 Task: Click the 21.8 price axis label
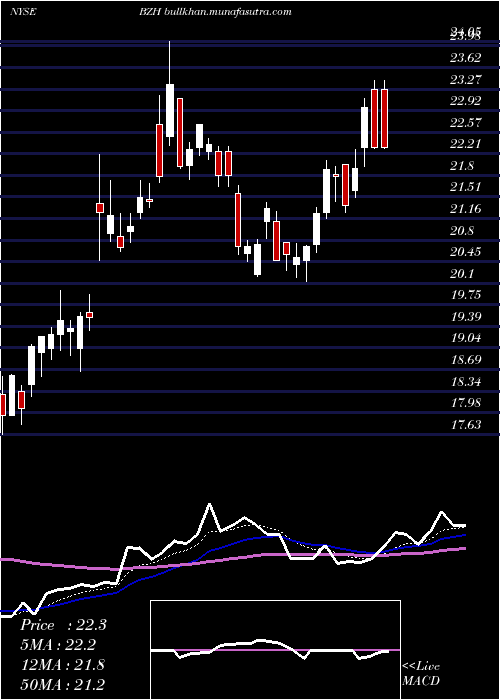pos(462,166)
